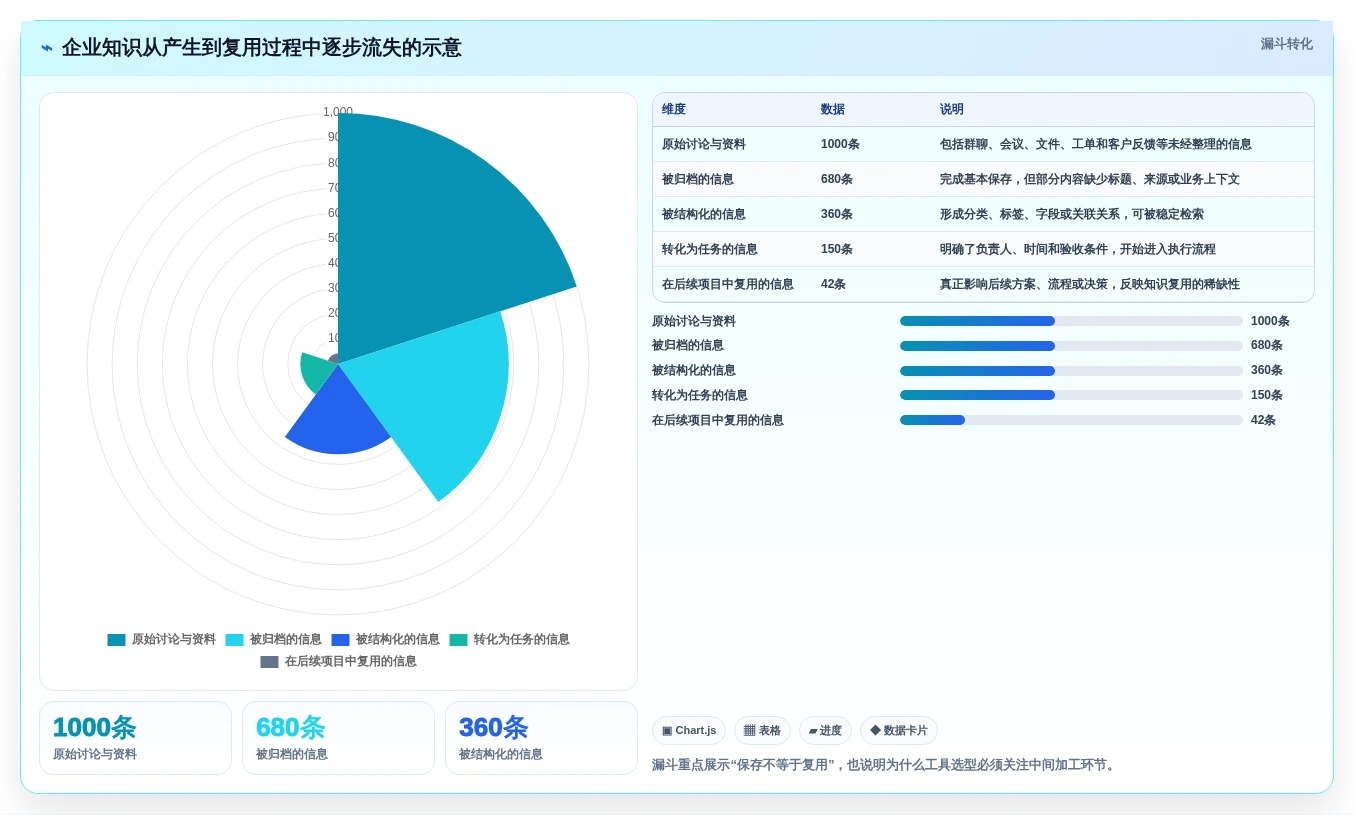Click the 数据卡片 tag chip
The width and height of the screenshot is (1354, 815).
click(x=899, y=731)
